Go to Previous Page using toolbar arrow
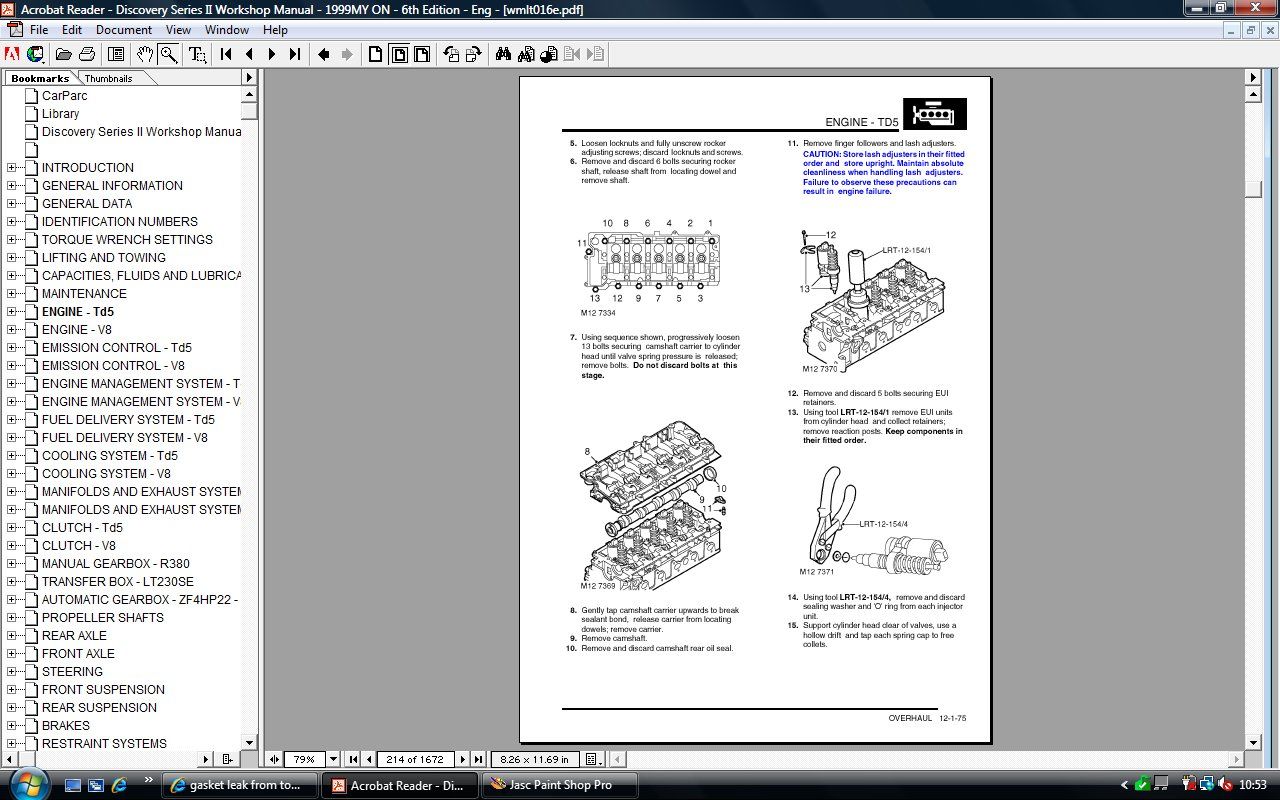 249,54
